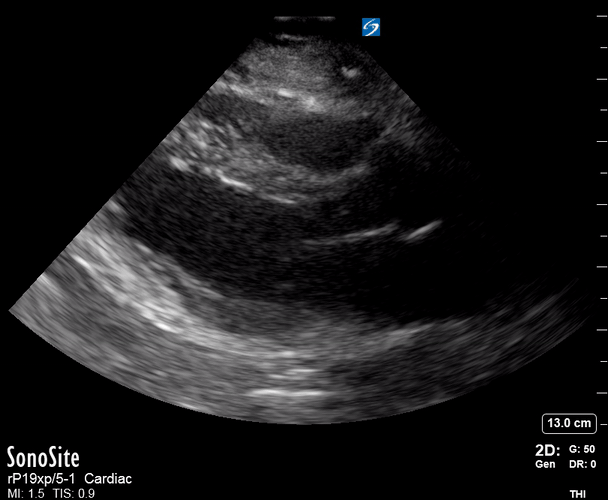Click the SonoSite logo text

(43, 457)
